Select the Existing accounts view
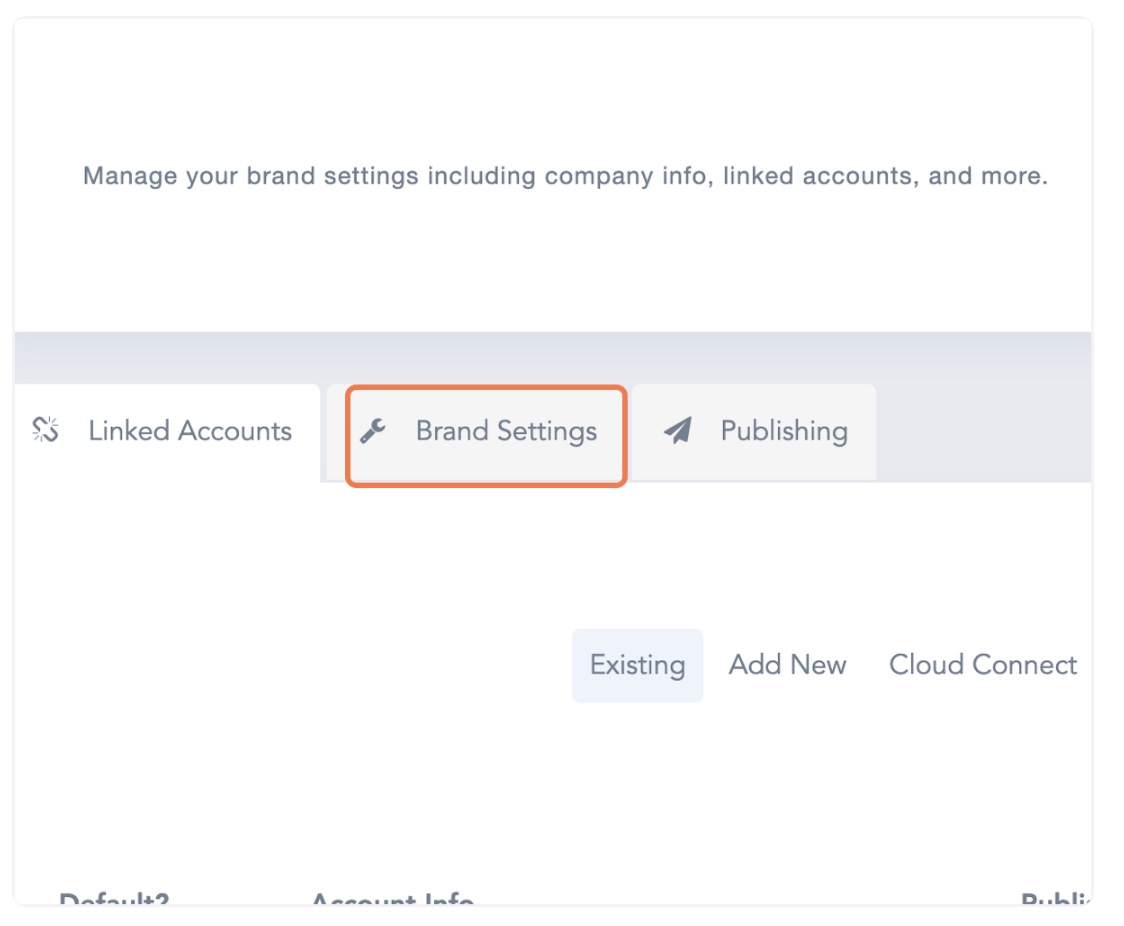Screen dimensions: 1124x926 pyautogui.click(x=637, y=665)
